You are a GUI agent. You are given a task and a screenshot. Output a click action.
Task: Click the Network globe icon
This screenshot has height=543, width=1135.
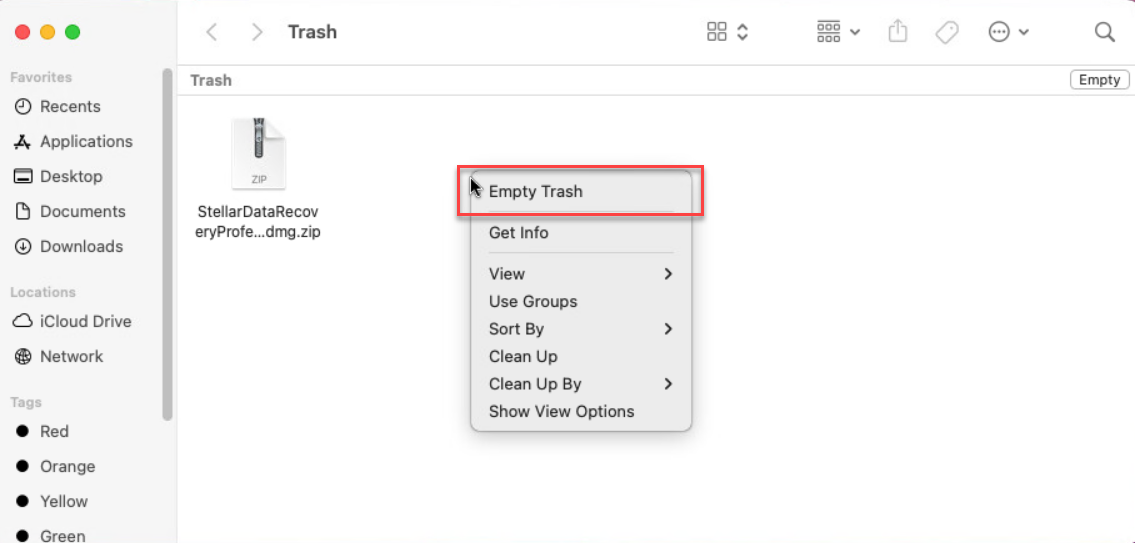coord(23,357)
